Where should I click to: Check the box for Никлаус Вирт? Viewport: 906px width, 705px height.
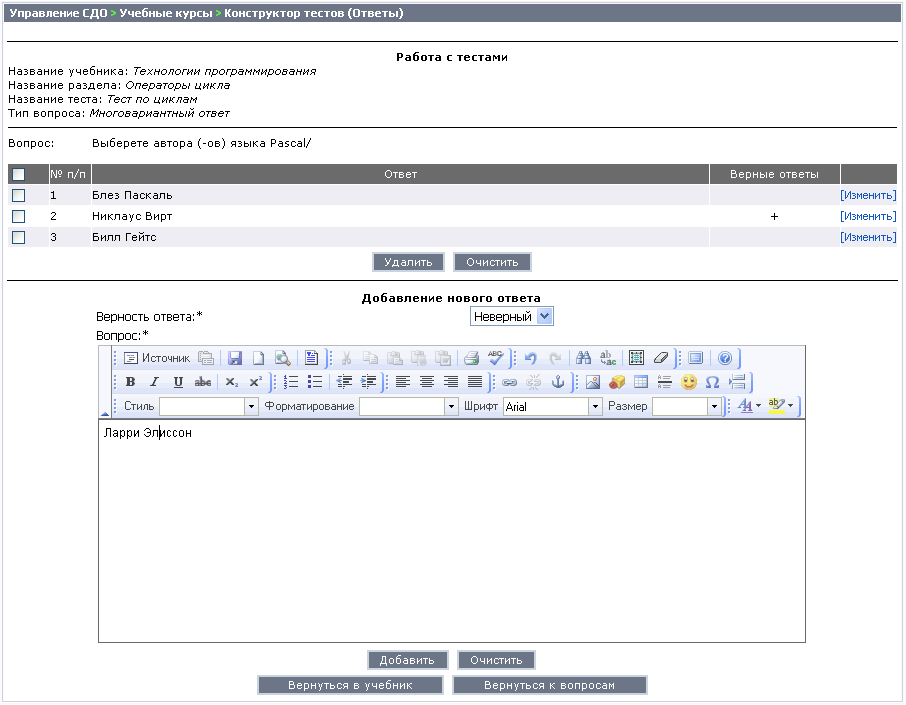coord(18,216)
